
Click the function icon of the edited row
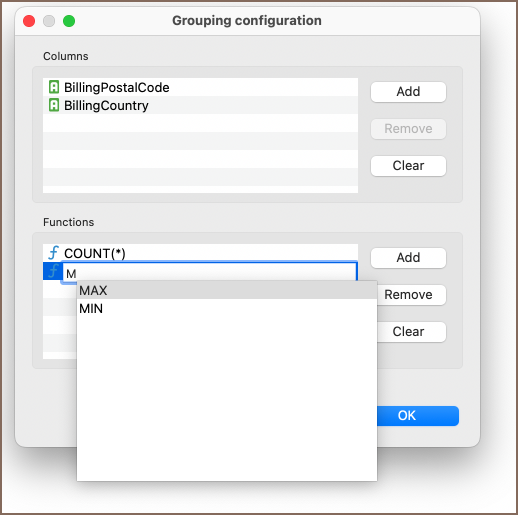[53, 271]
